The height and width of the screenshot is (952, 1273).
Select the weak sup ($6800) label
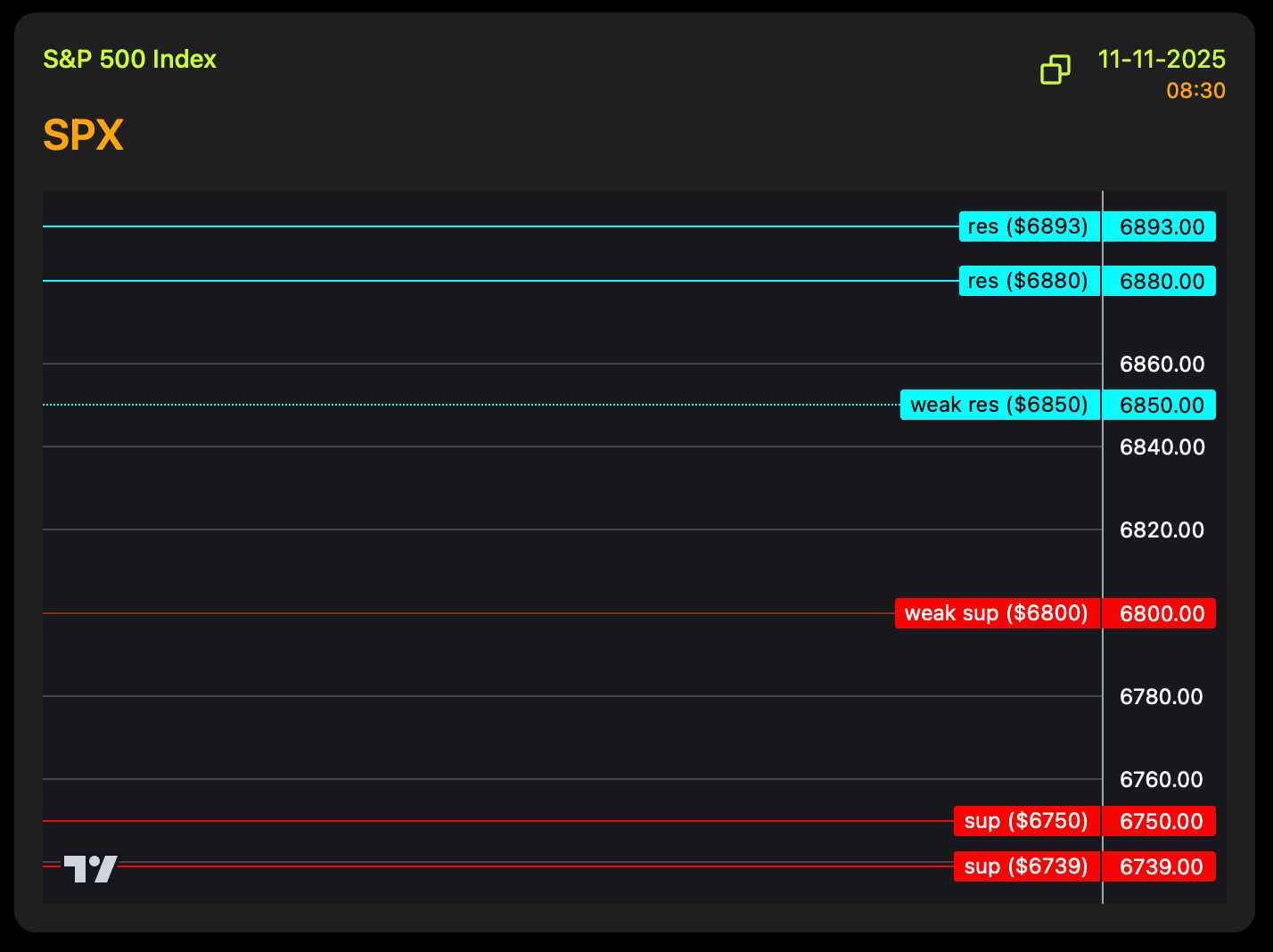pyautogui.click(x=997, y=613)
